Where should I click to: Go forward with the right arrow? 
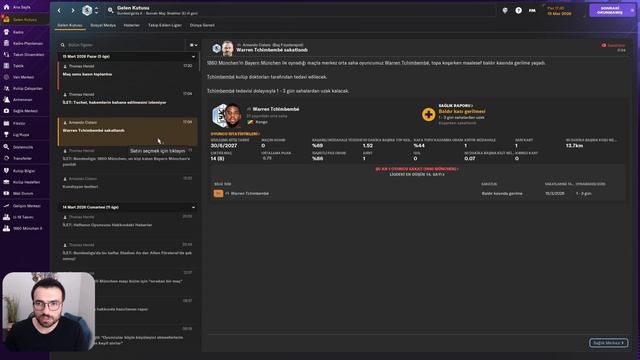pyautogui.click(x=73, y=10)
